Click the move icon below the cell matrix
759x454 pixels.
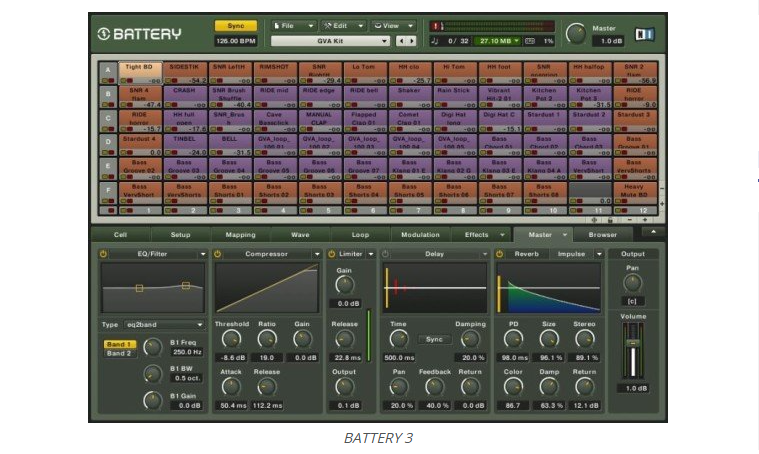[x=594, y=220]
